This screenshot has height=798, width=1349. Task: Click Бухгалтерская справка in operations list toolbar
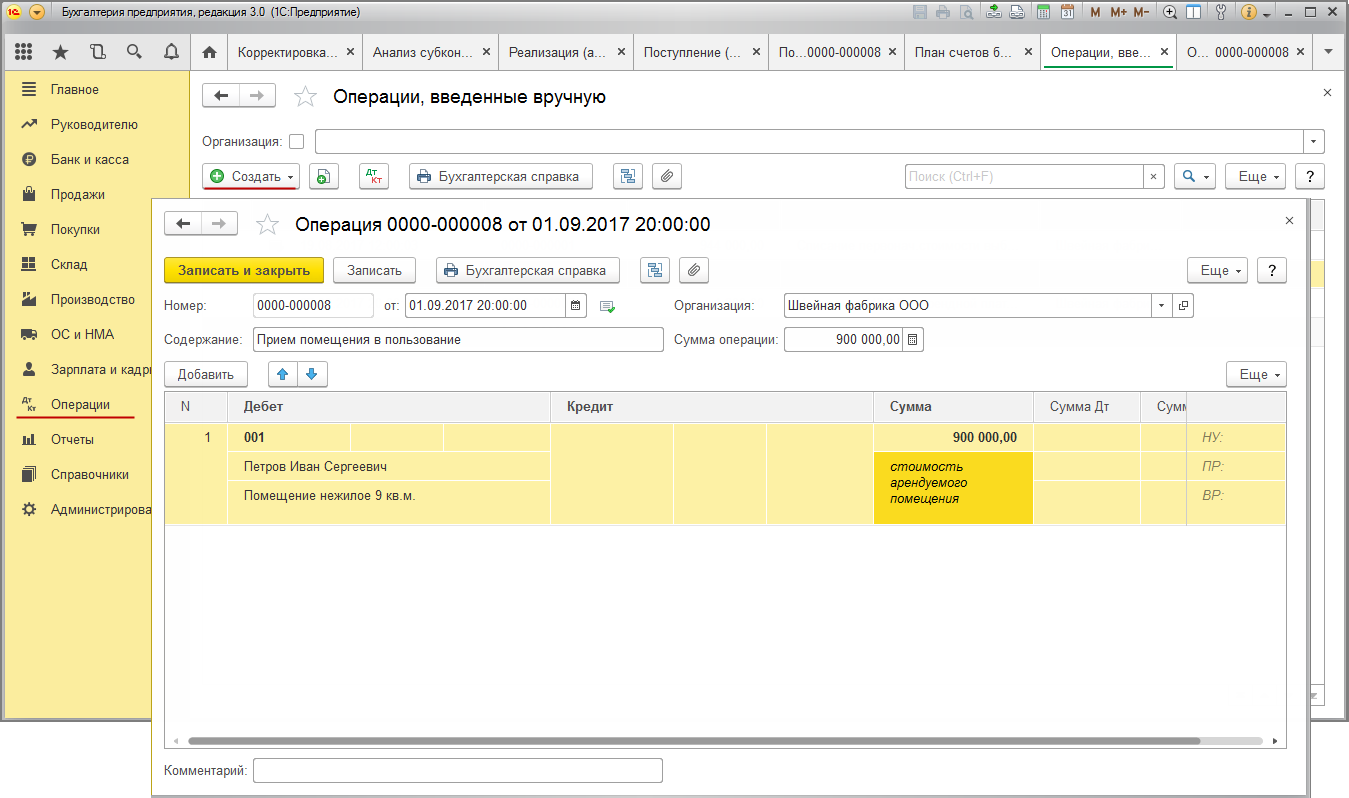point(501,176)
